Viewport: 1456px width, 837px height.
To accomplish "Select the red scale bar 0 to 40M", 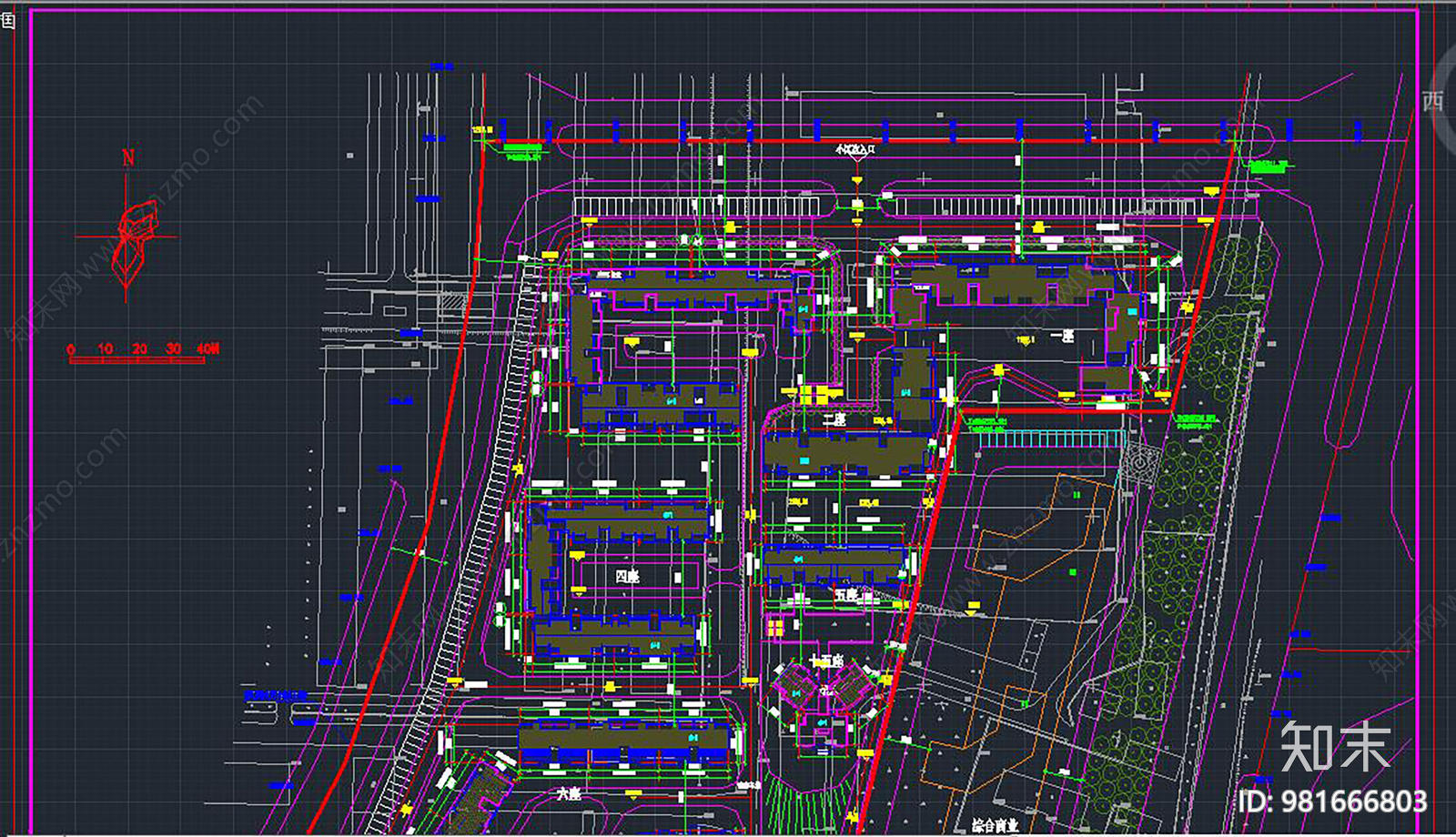I will click(x=144, y=354).
